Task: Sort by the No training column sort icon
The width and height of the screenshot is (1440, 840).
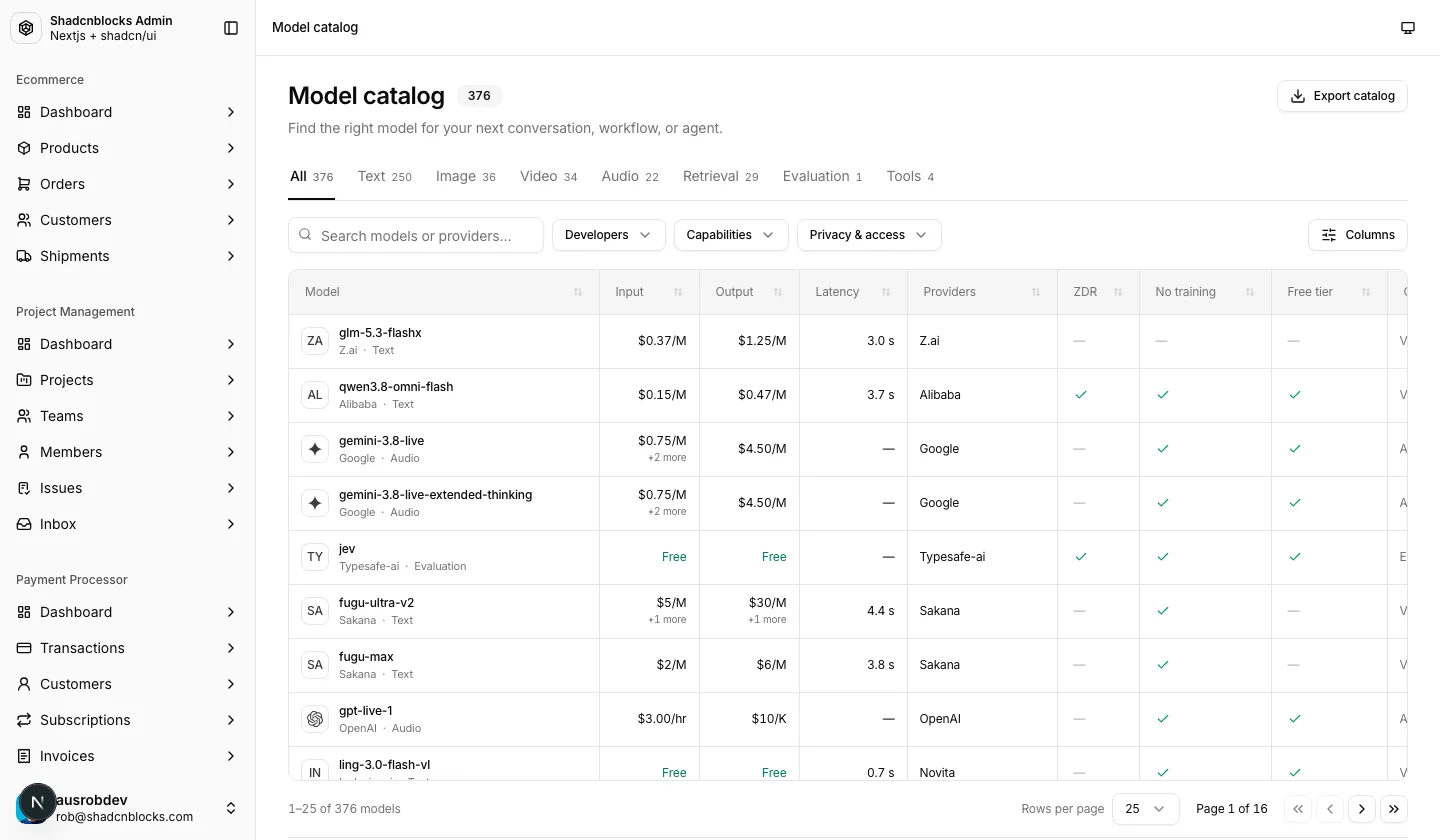Action: click(x=1250, y=292)
